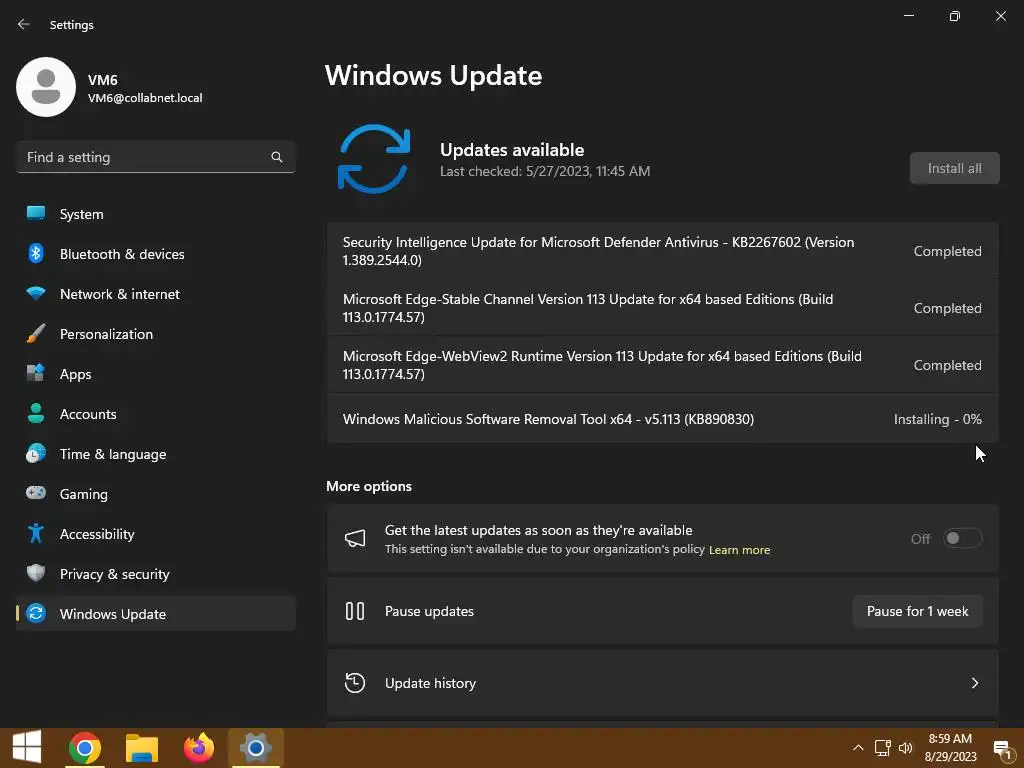Click the Accessibility figure icon
1024x768 pixels.
[x=36, y=534]
